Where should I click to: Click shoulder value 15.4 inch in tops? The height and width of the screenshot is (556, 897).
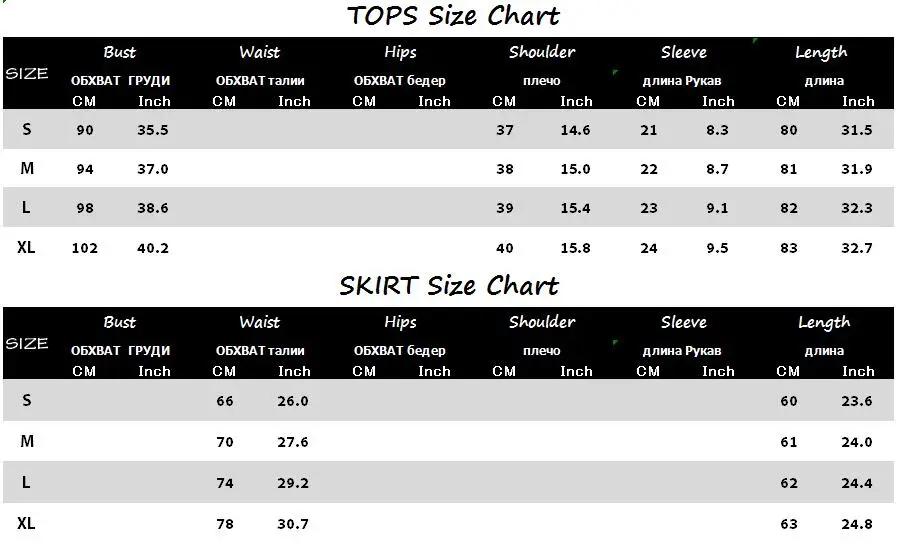tap(575, 208)
